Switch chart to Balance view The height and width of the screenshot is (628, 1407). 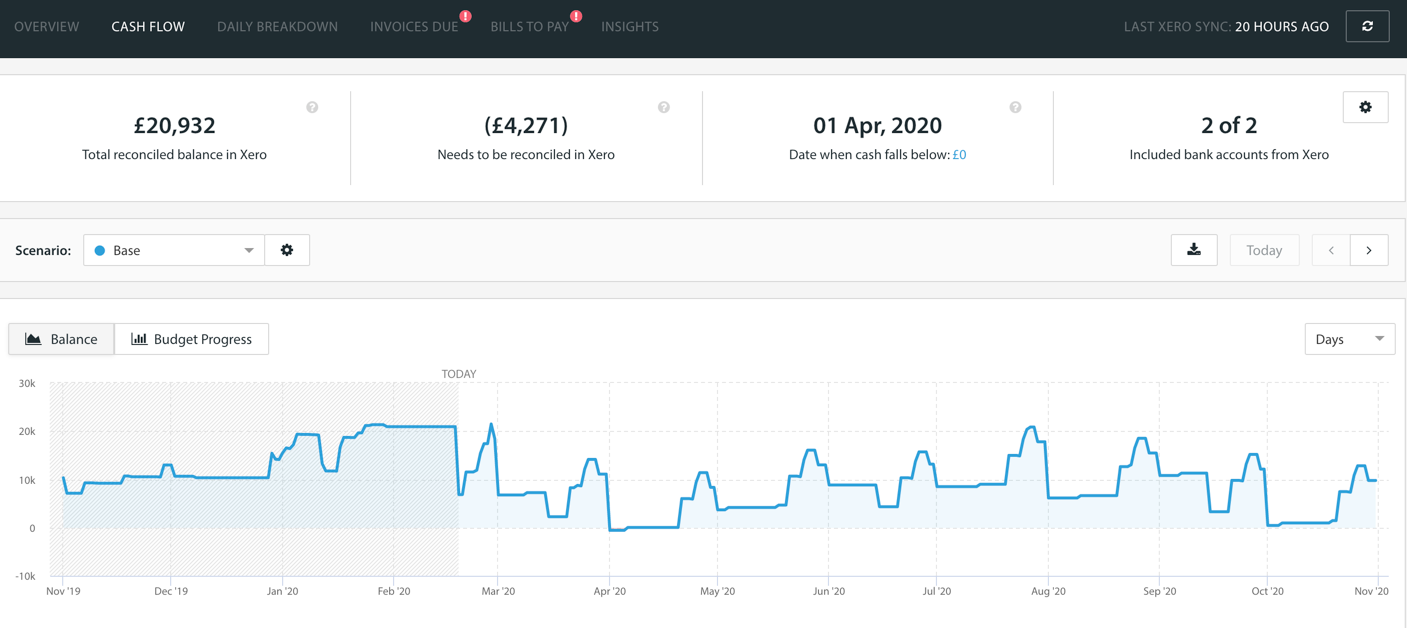click(62, 339)
